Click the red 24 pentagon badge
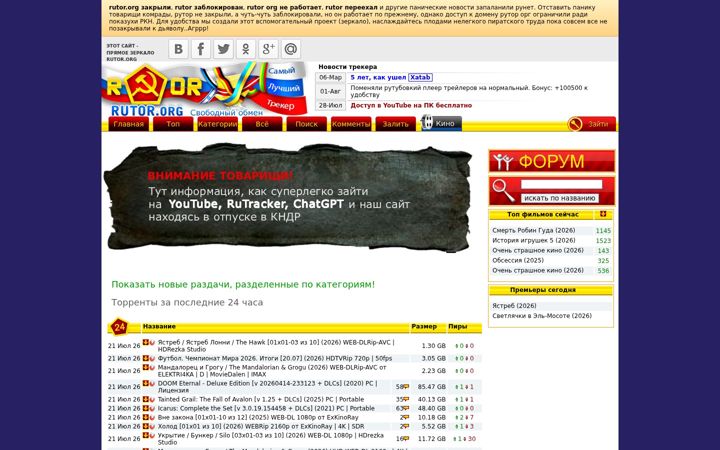720x450 pixels. 119,327
